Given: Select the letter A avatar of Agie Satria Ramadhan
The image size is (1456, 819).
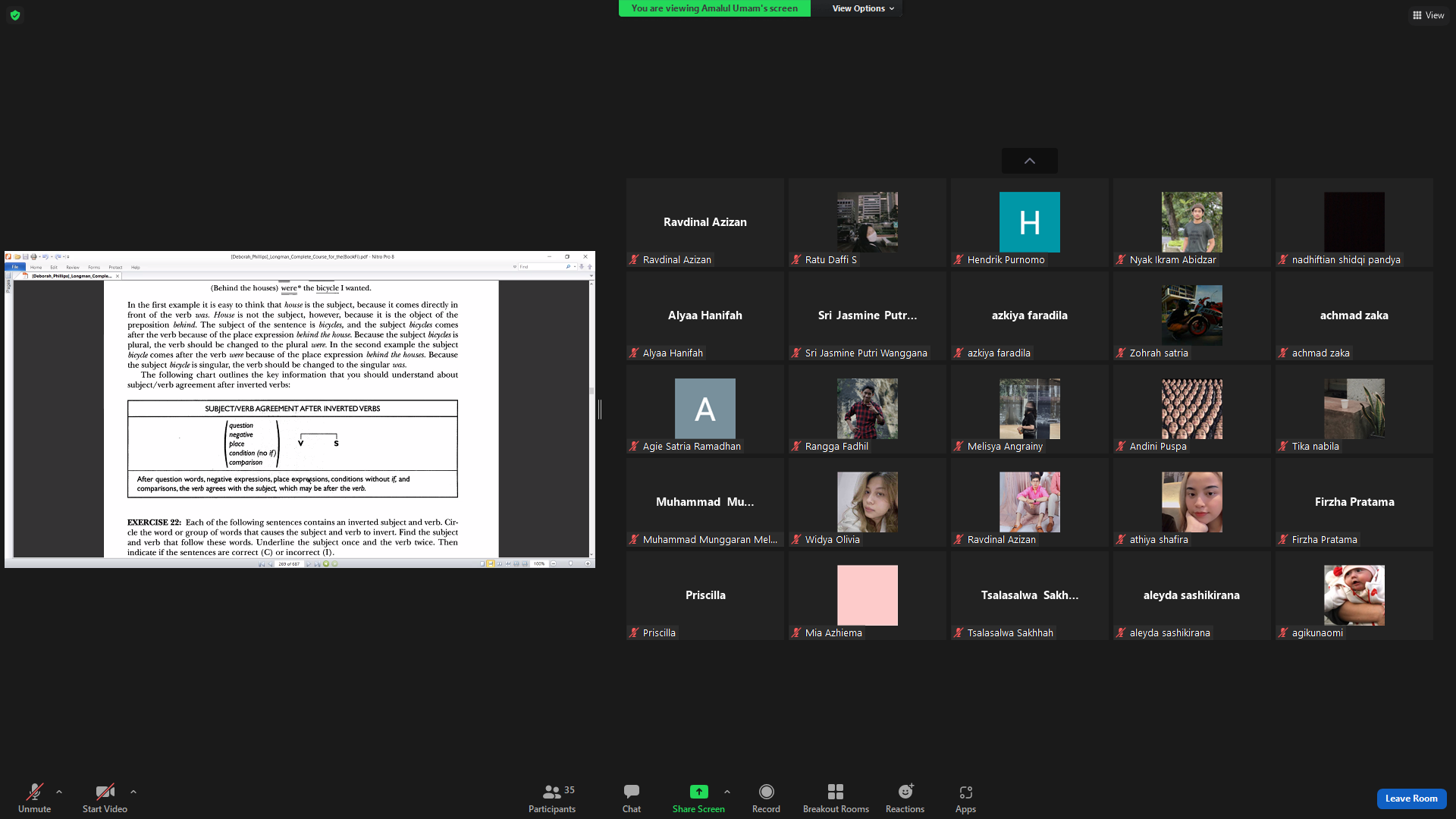Looking at the screenshot, I should (705, 409).
